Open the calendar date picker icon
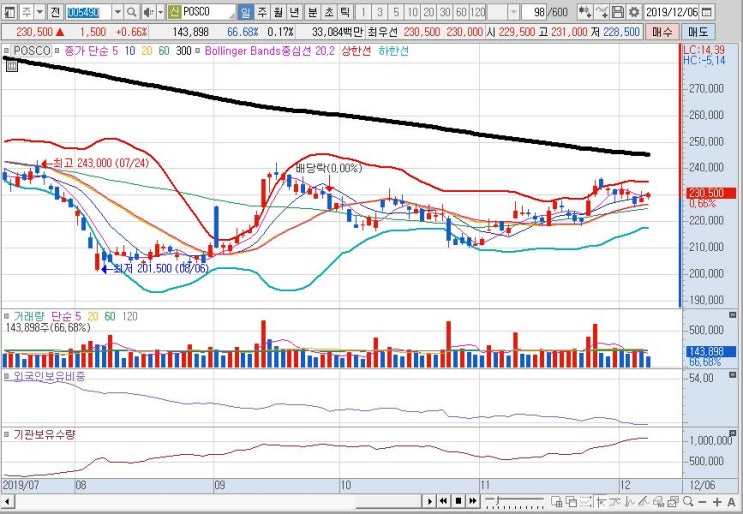This screenshot has height=514, width=743. tap(707, 12)
